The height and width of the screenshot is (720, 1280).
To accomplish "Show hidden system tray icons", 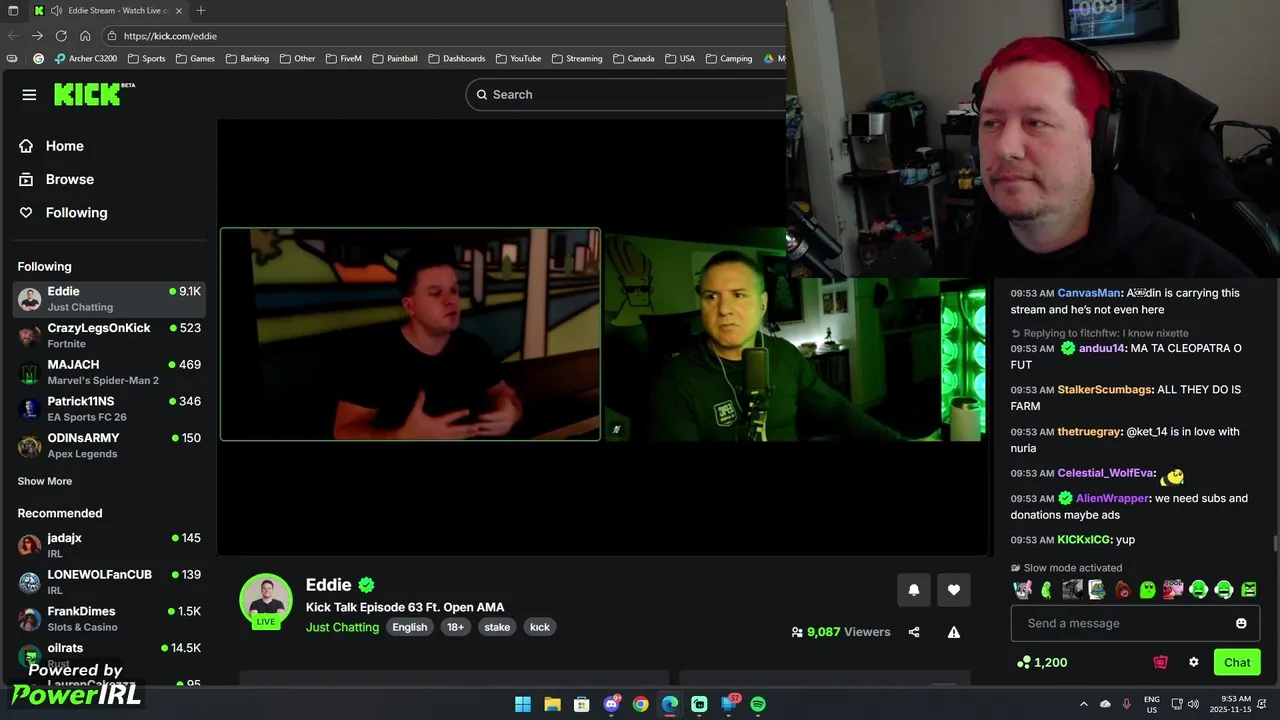I will click(x=1084, y=704).
